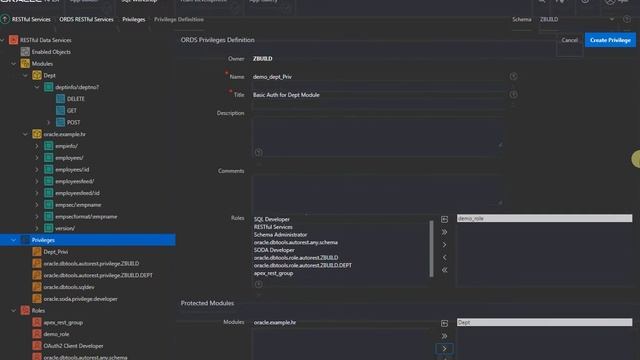This screenshot has height=360, width=640.
Task: Click the Roles list scrollbar
Action: pyautogui.click(x=431, y=248)
